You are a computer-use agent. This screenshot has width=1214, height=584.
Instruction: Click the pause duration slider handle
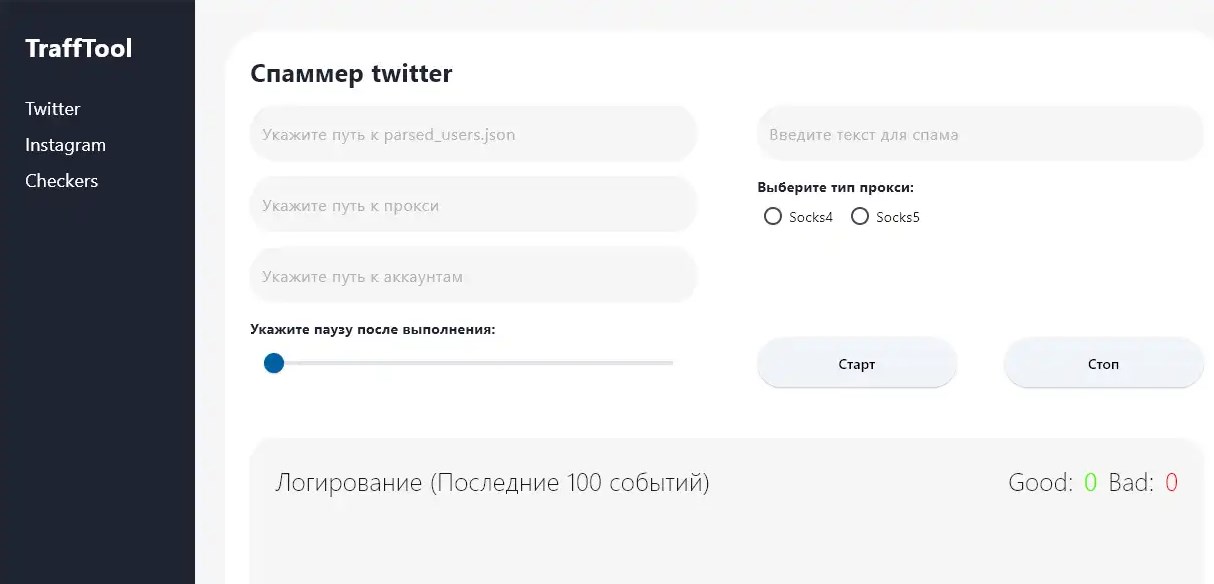click(273, 363)
